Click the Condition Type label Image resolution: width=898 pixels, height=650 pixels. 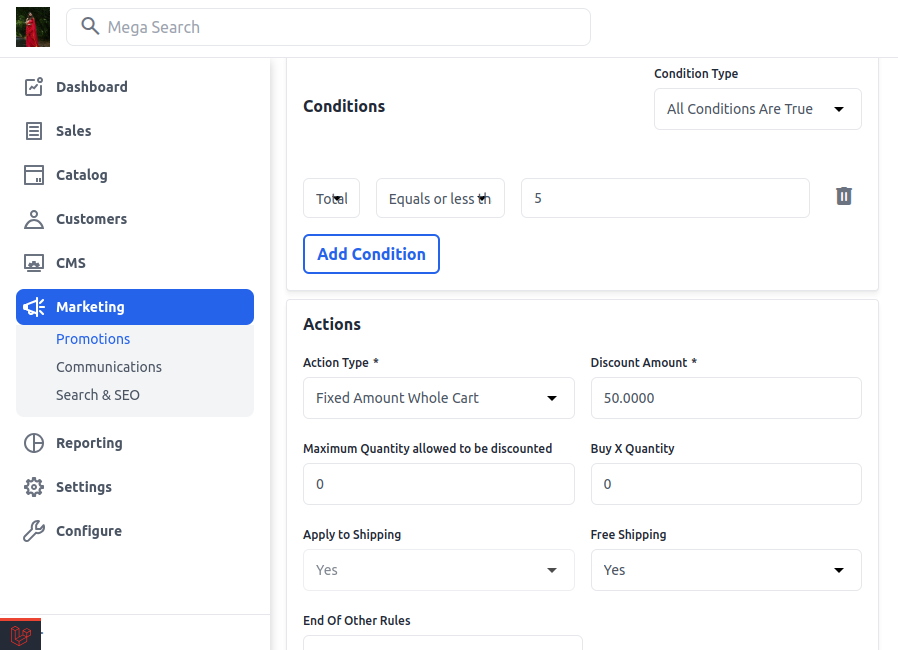click(696, 74)
